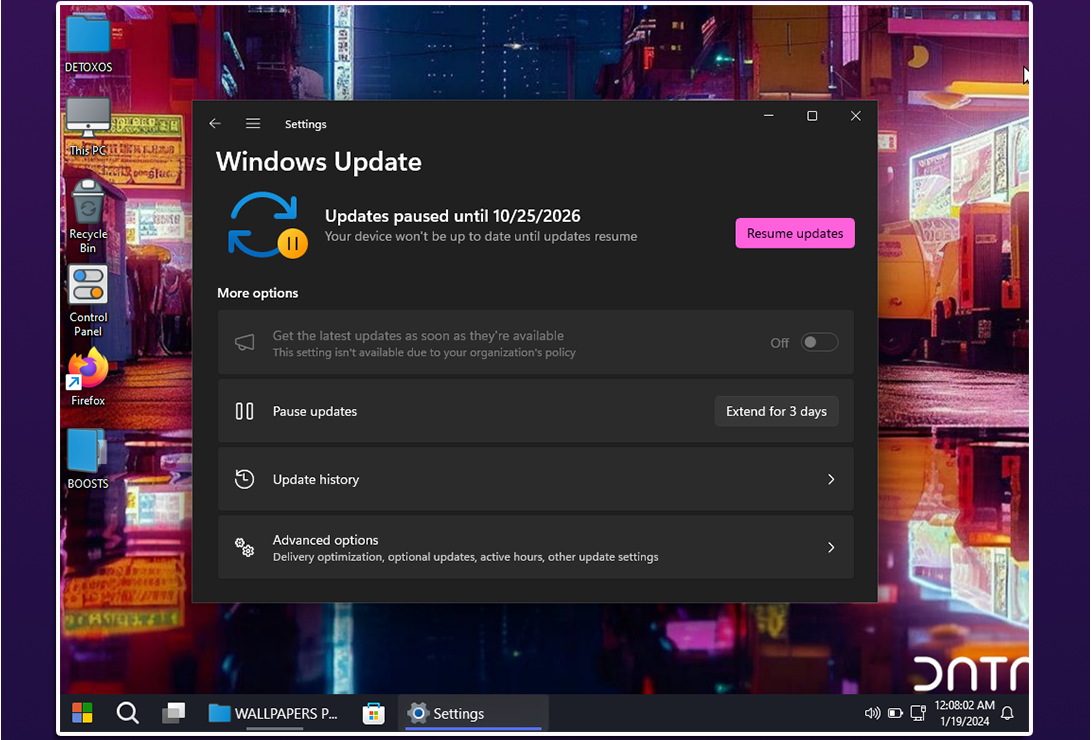The width and height of the screenshot is (1091, 740).
Task: Click the back arrow in Settings
Action: tap(215, 124)
